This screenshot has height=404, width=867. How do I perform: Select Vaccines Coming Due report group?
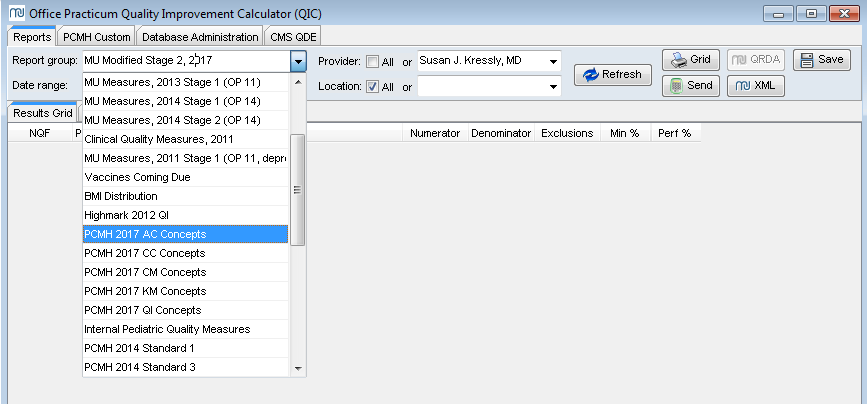(x=186, y=177)
